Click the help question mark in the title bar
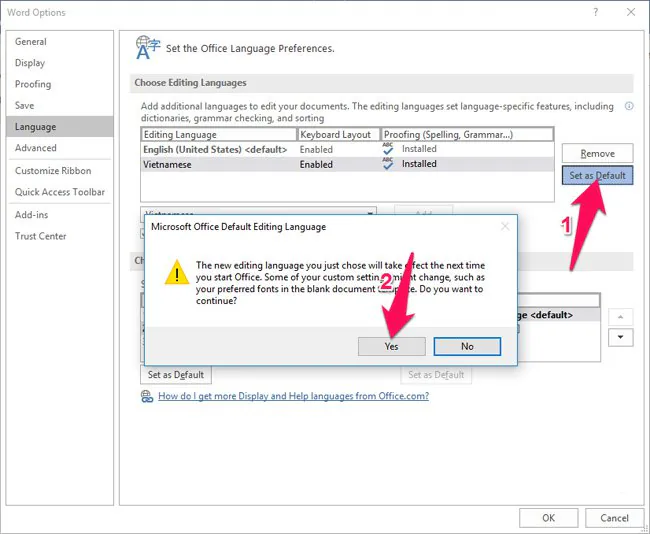 pos(596,12)
